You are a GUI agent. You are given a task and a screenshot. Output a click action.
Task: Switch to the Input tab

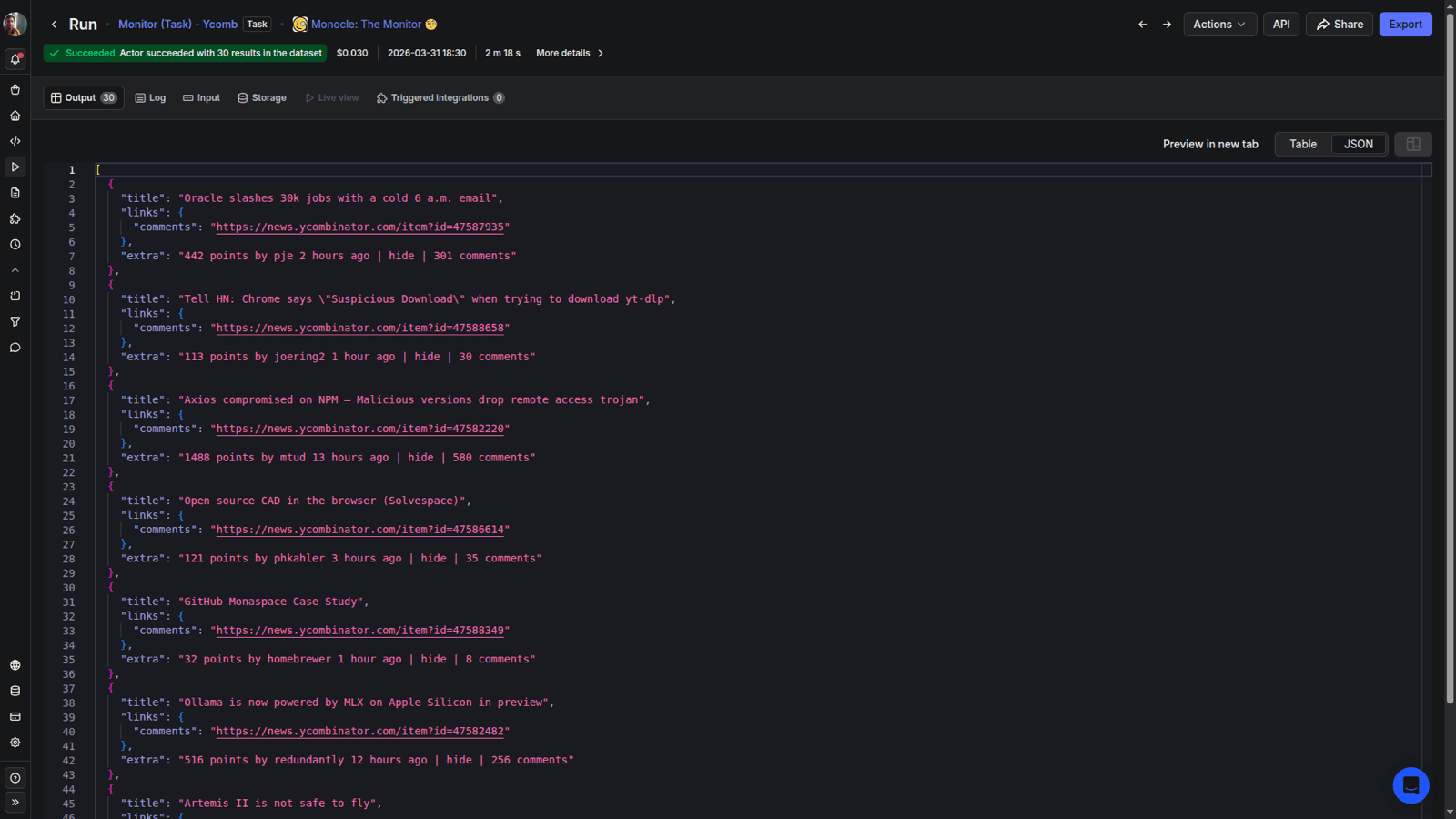click(x=201, y=97)
